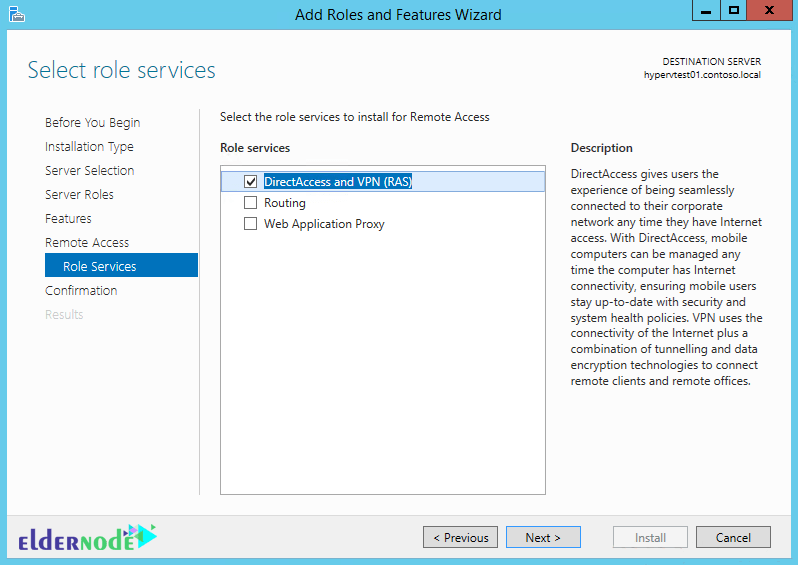Click the wizard icon in title bar
Viewport: 798px width, 565px height.
[x=17, y=15]
